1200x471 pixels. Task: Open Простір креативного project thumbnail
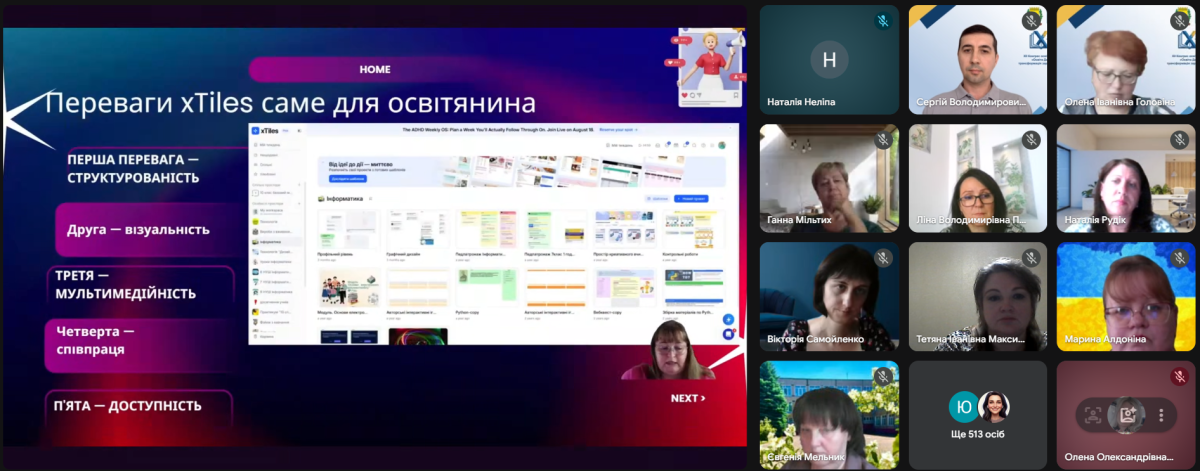pyautogui.click(x=624, y=230)
